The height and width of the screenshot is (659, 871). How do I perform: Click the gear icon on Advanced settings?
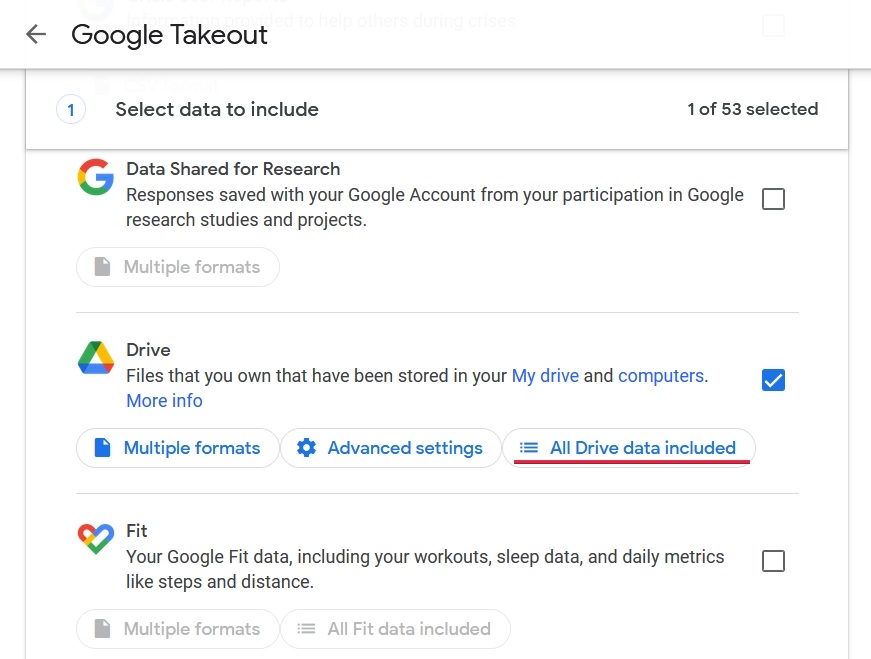307,448
